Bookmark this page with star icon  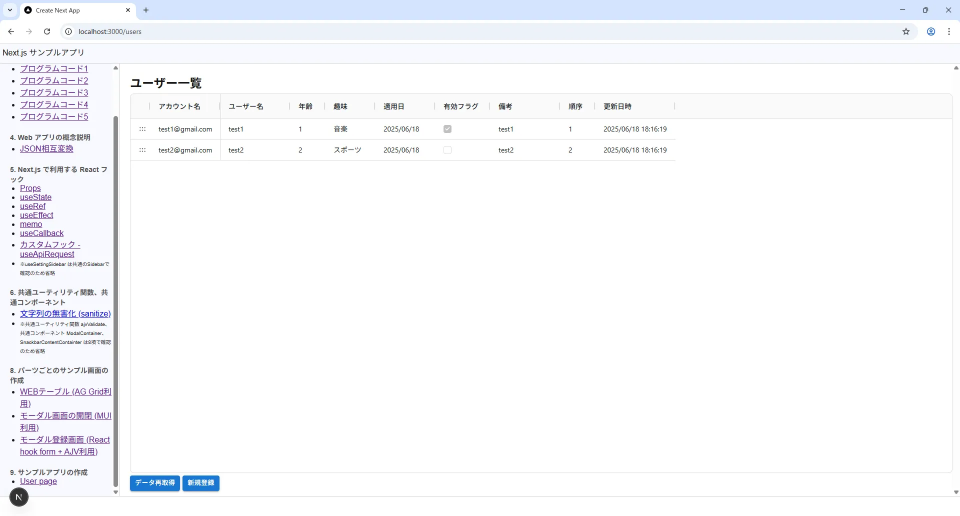(x=906, y=31)
